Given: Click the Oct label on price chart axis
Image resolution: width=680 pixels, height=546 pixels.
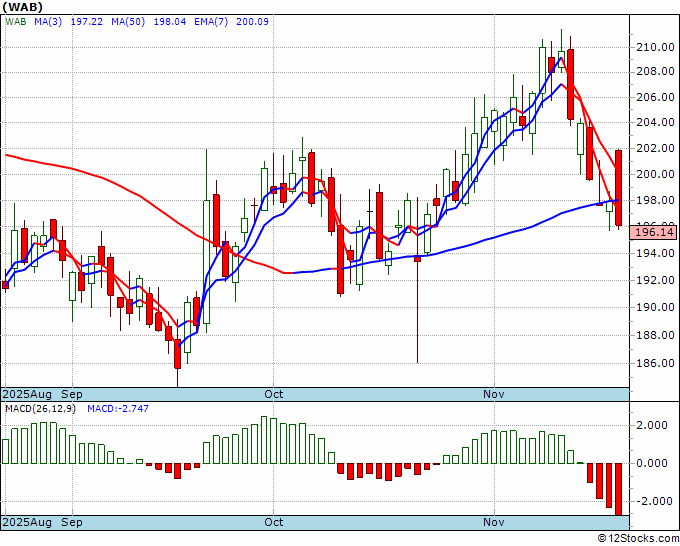Looking at the screenshot, I should coord(274,395).
